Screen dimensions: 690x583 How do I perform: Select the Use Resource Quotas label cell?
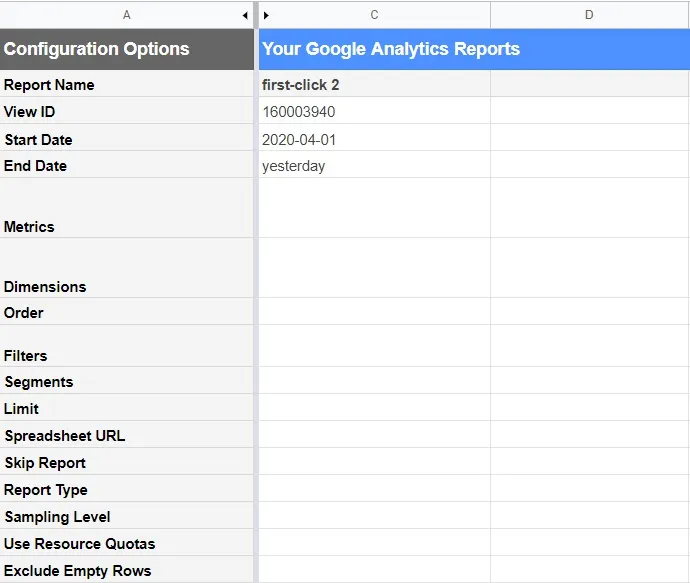pyautogui.click(x=127, y=543)
